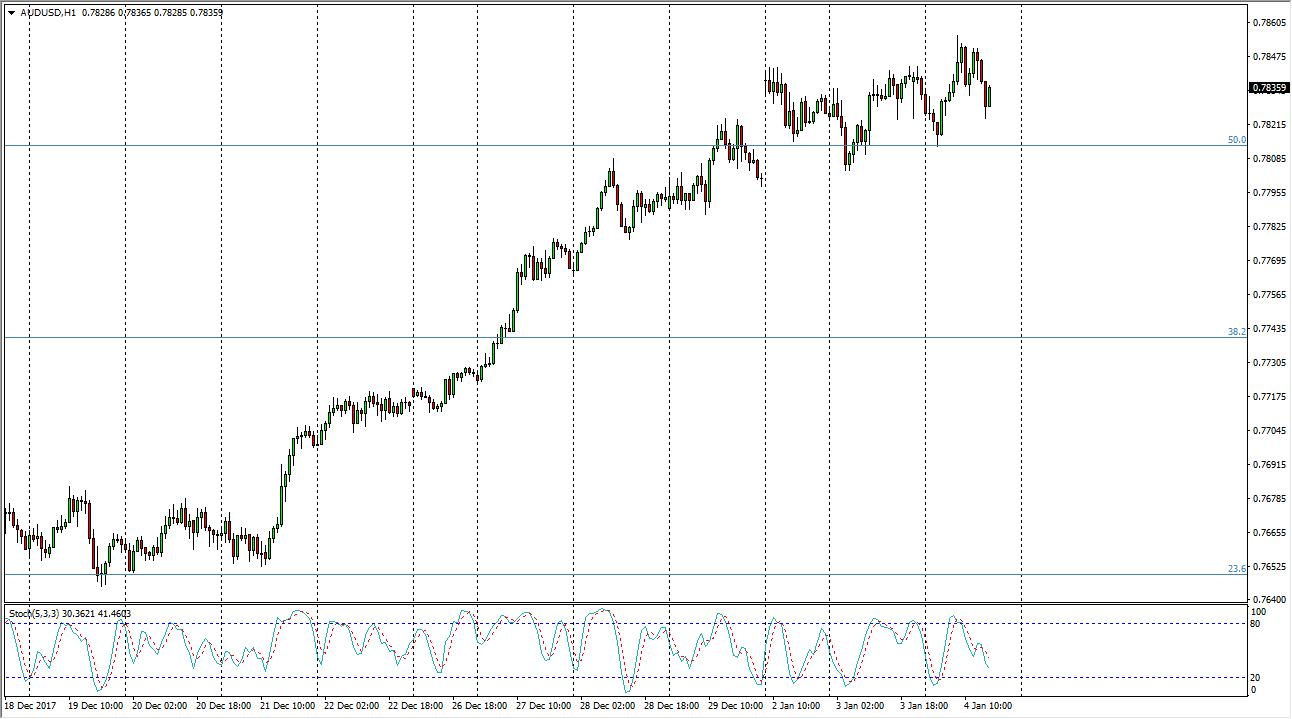Image resolution: width=1292 pixels, height=719 pixels.
Task: Click the 4 Jan 10:00 time label
Action: coord(988,706)
